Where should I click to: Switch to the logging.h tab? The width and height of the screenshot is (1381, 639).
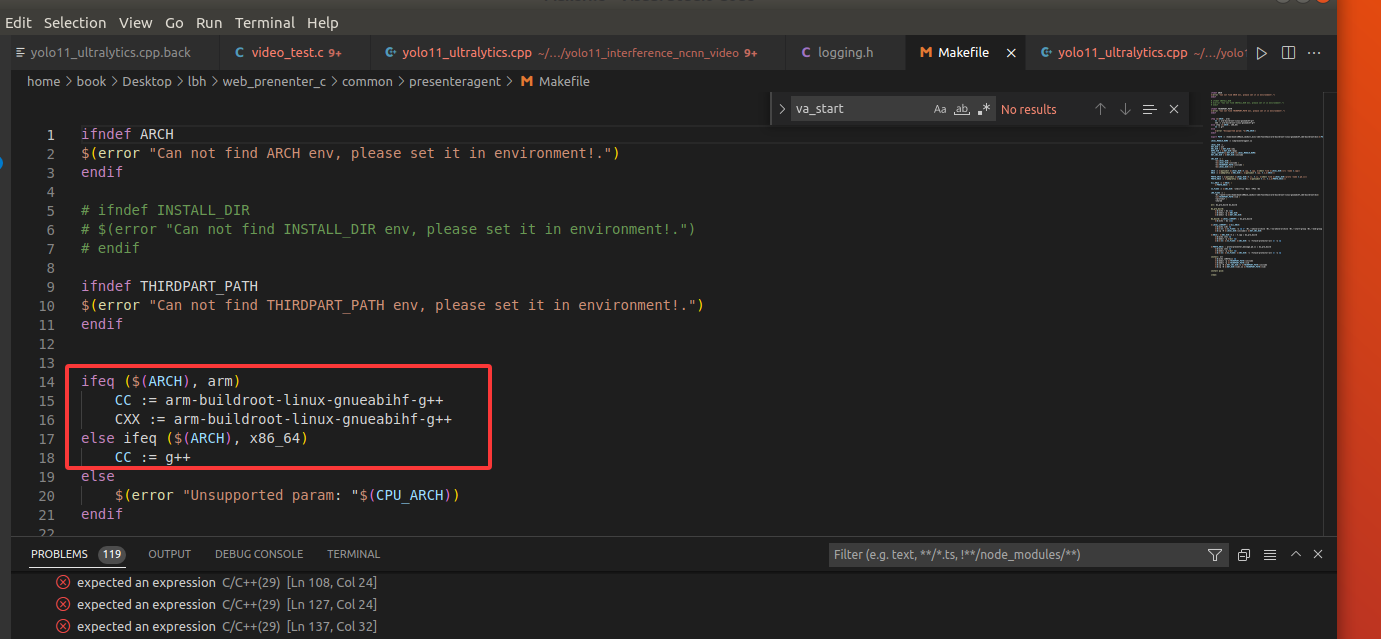pyautogui.click(x=845, y=53)
